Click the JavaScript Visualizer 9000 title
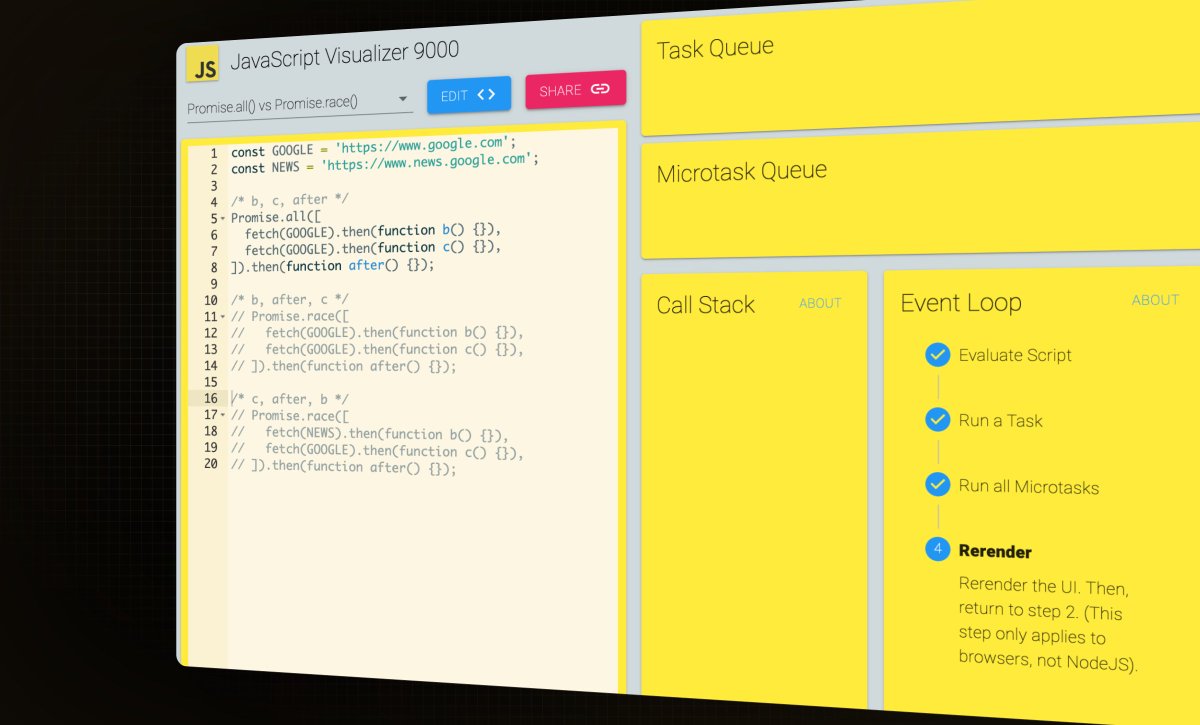Screen dimensions: 1200x725 [x=345, y=55]
